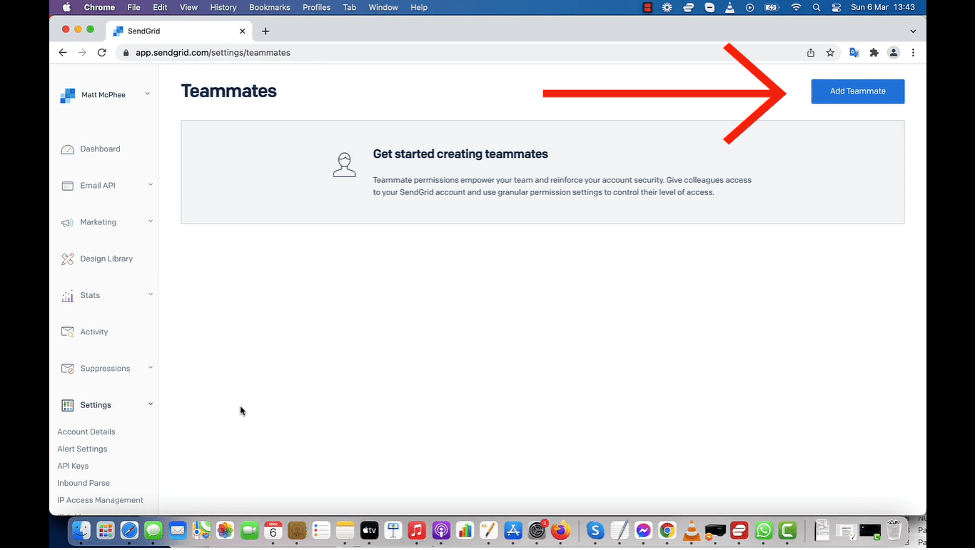
Task: Open API Keys settings link
Action: coord(73,467)
